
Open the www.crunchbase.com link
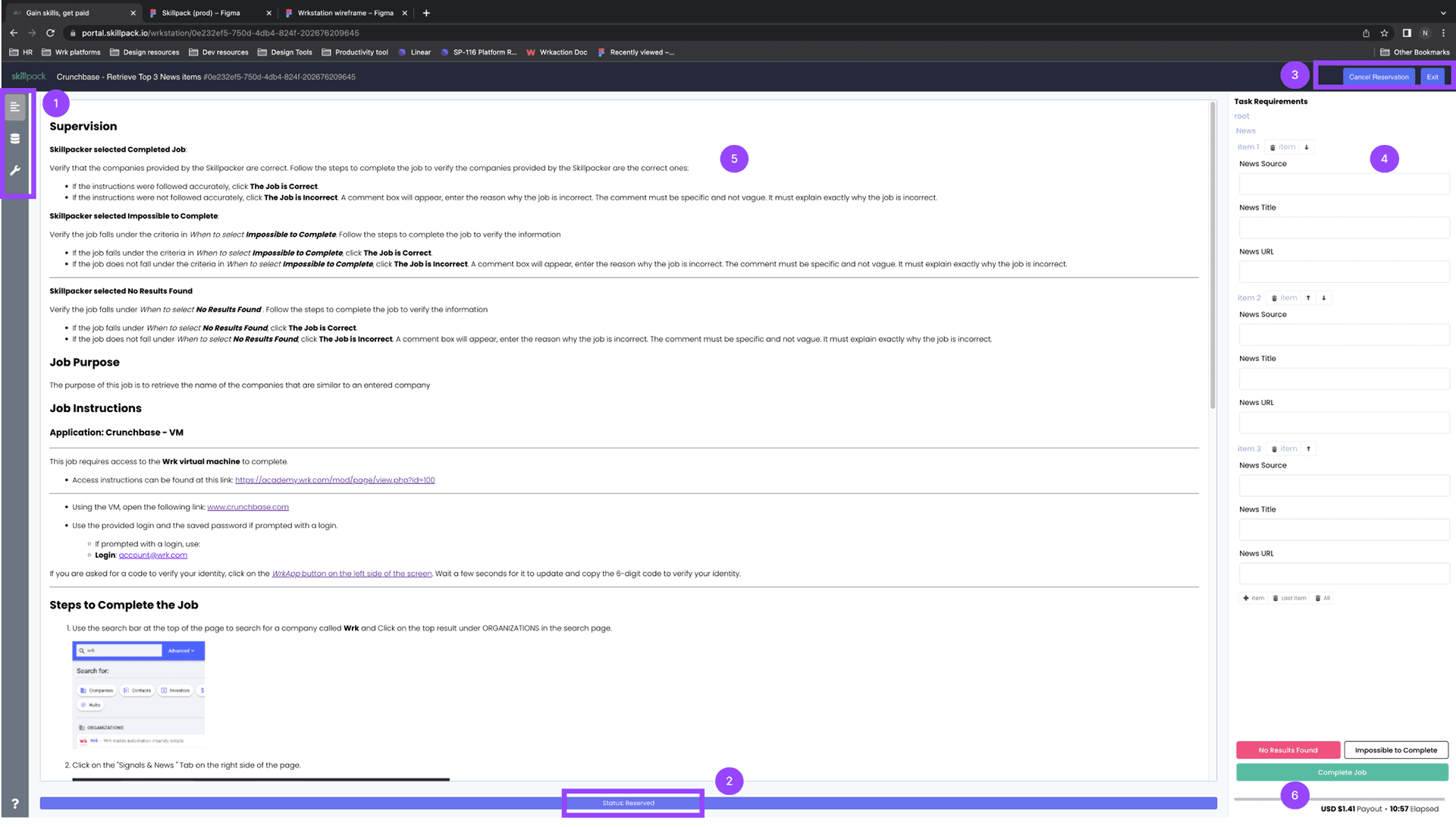click(x=248, y=508)
